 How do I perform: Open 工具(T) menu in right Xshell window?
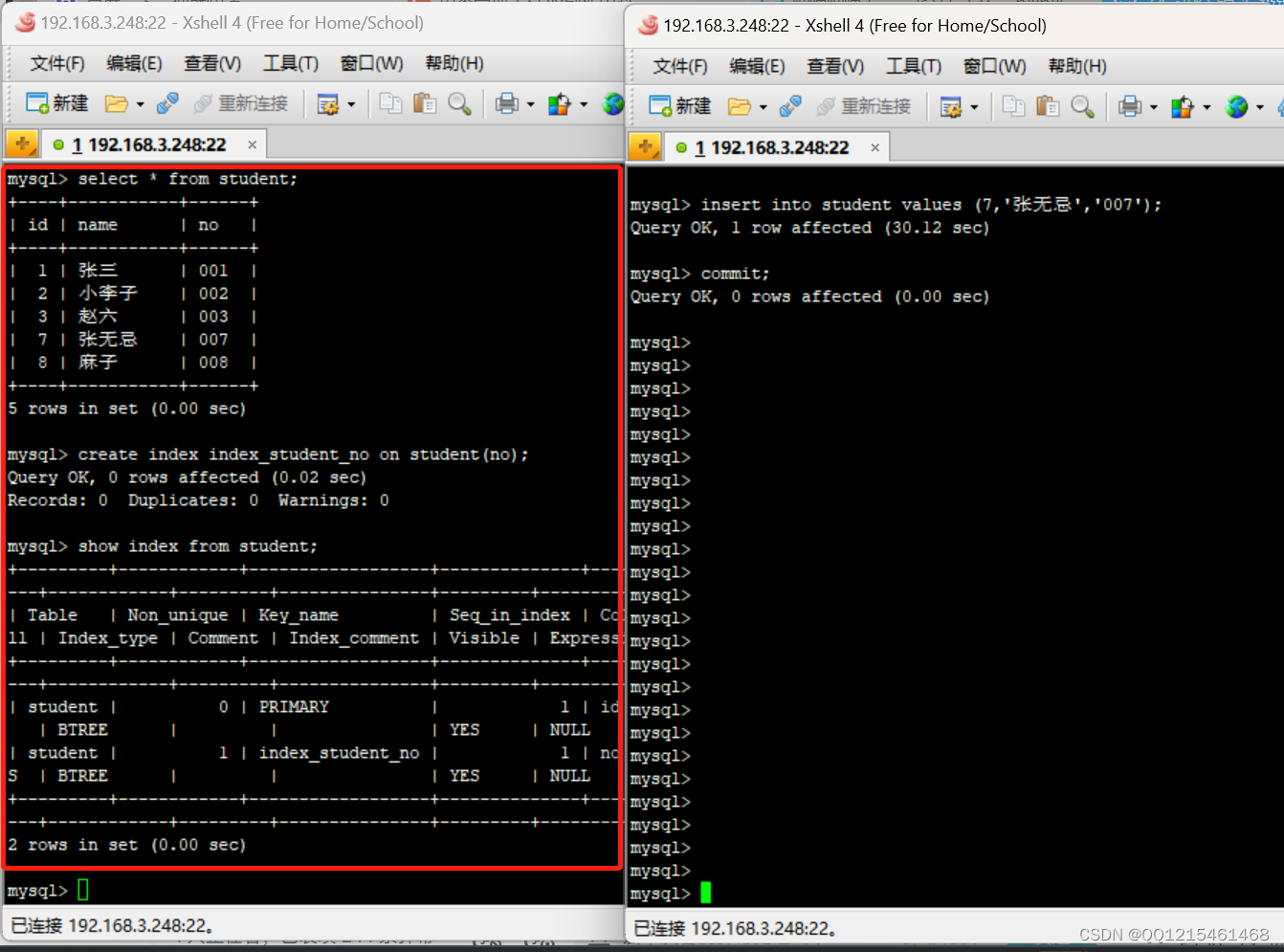coord(914,66)
